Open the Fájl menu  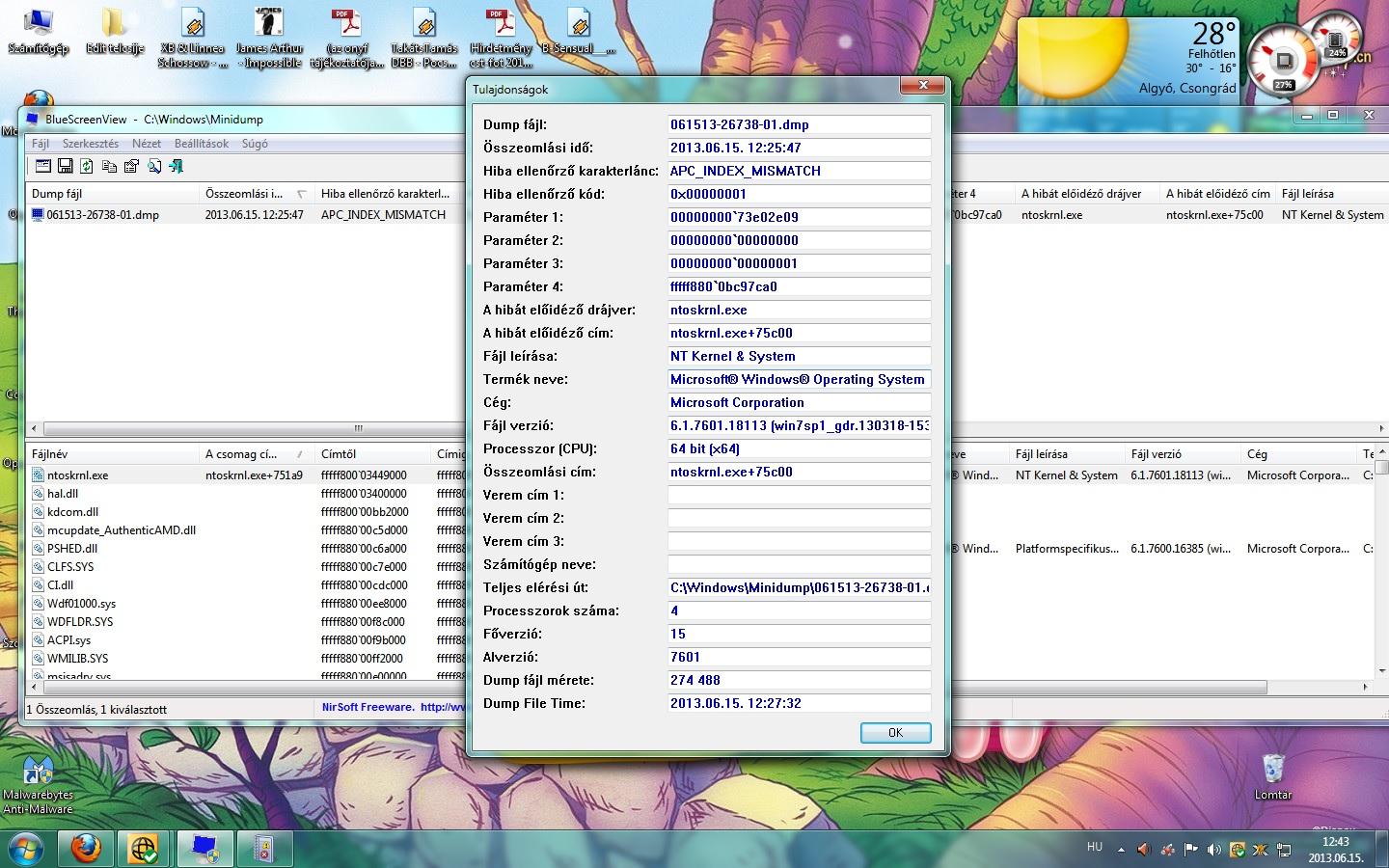[x=41, y=143]
